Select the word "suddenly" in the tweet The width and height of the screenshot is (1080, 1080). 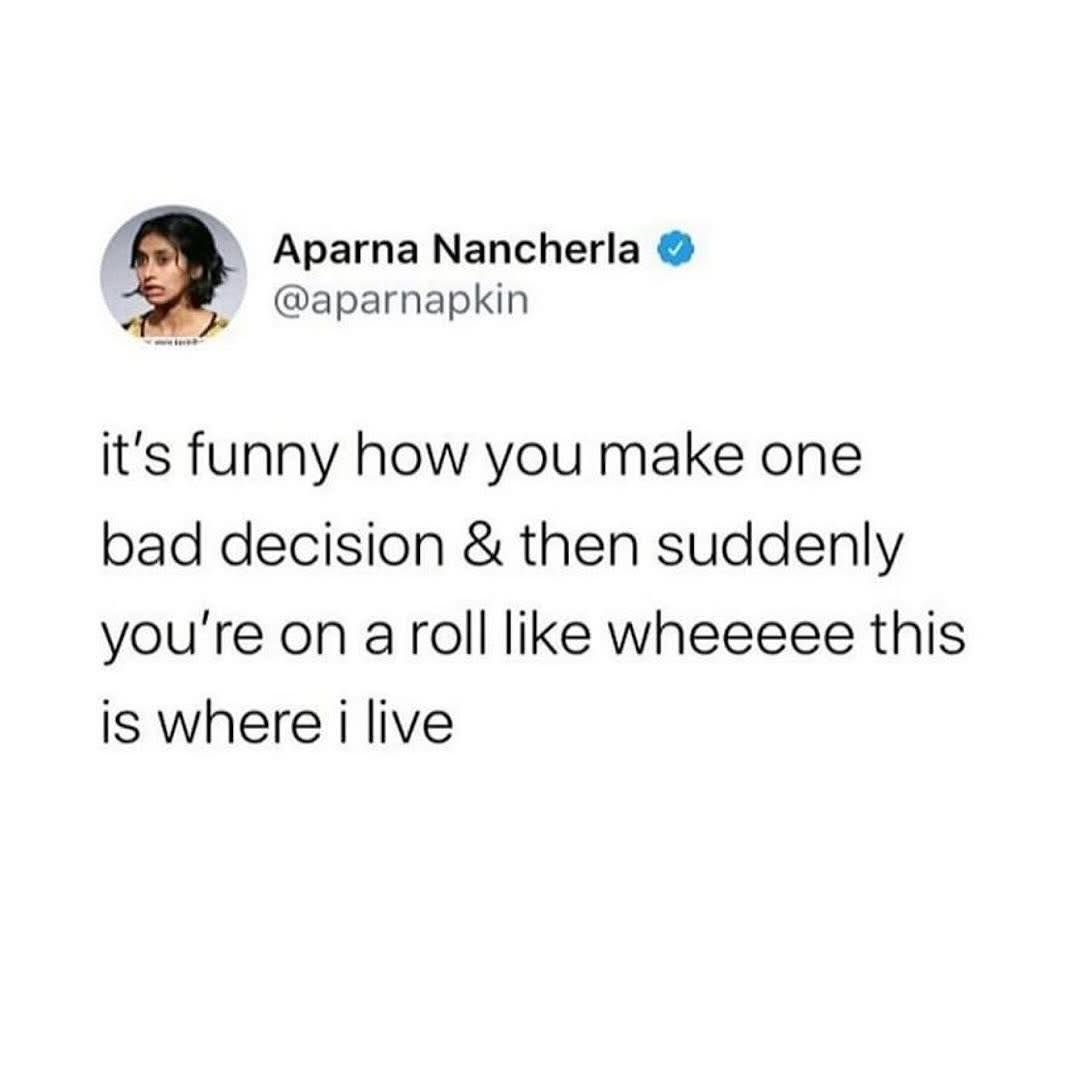(780, 549)
